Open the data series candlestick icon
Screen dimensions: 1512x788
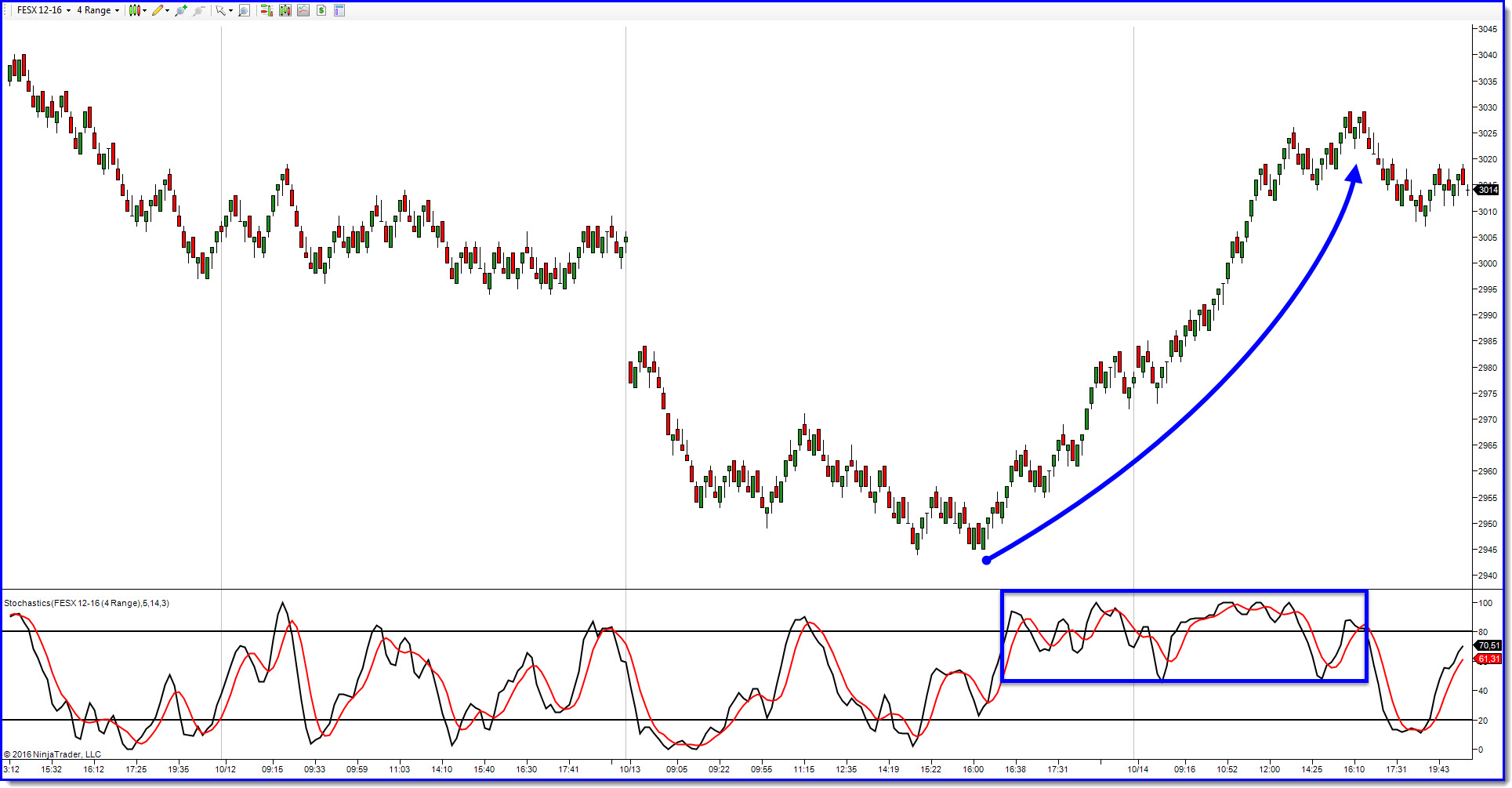tap(285, 10)
